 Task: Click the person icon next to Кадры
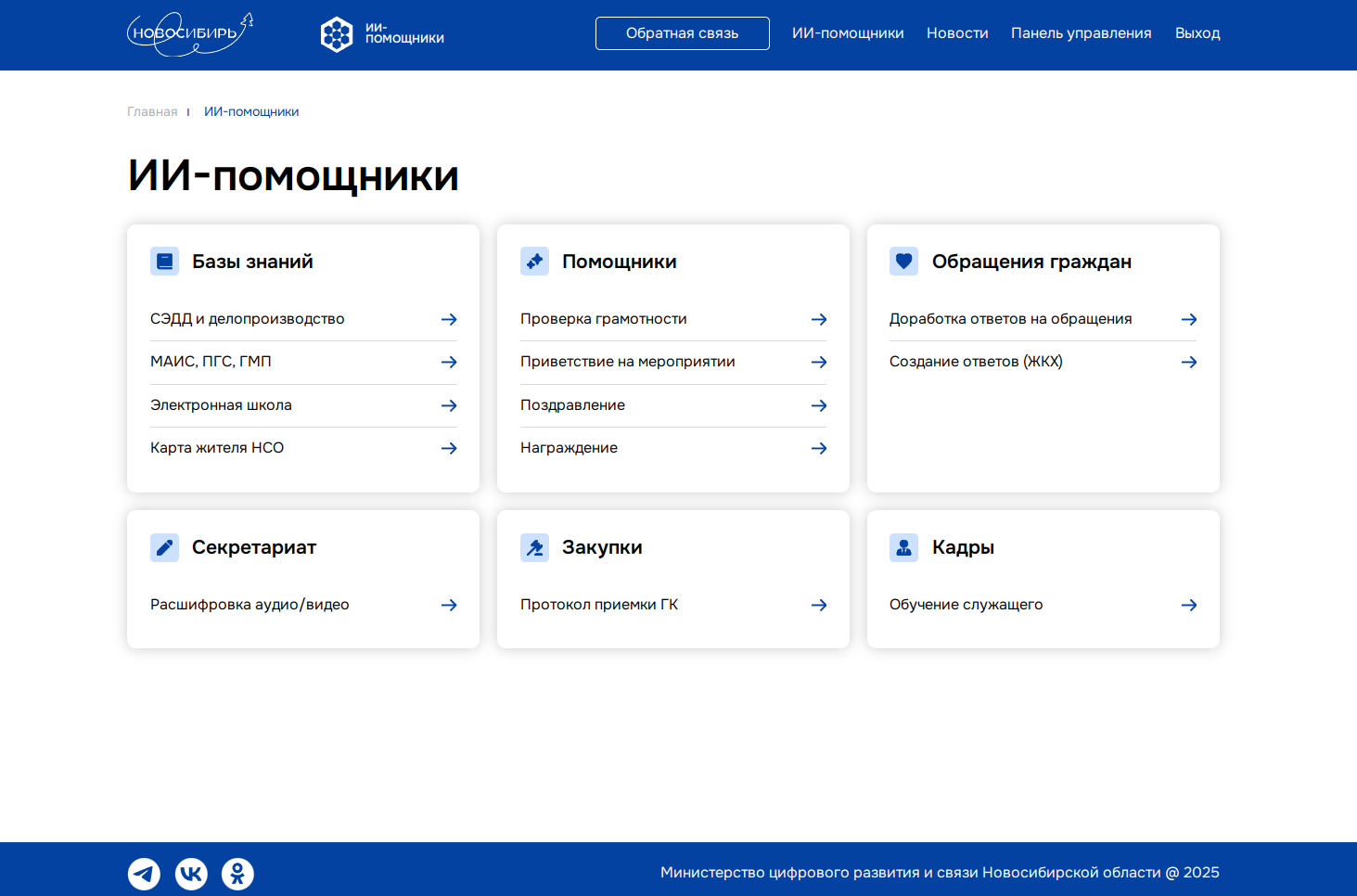click(x=903, y=547)
